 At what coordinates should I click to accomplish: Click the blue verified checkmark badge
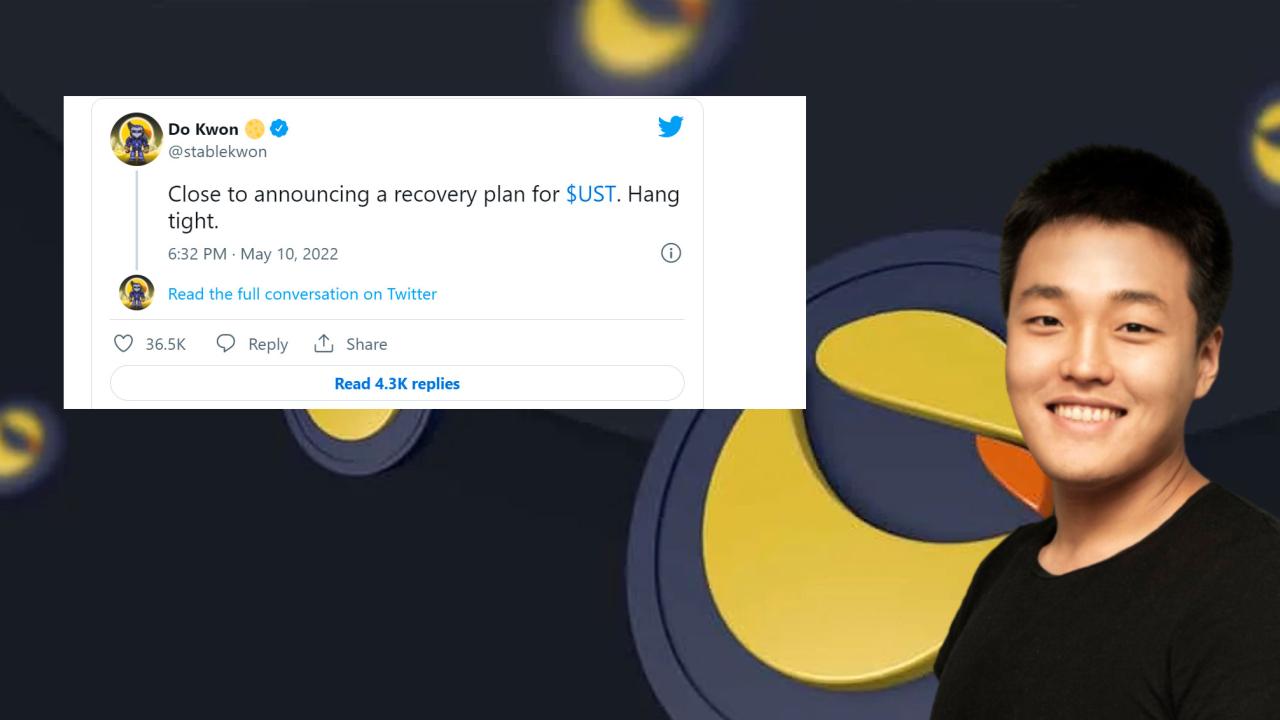(279, 129)
